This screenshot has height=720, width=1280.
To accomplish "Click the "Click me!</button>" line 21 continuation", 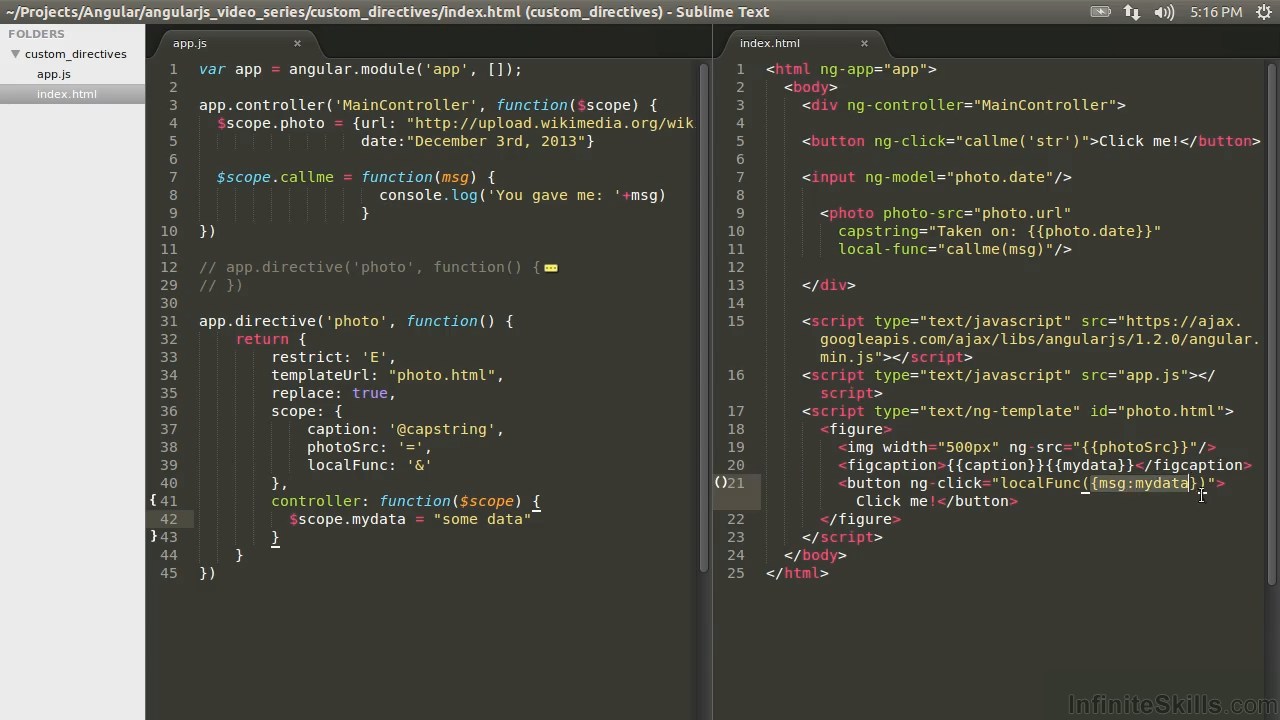I will click(936, 501).
